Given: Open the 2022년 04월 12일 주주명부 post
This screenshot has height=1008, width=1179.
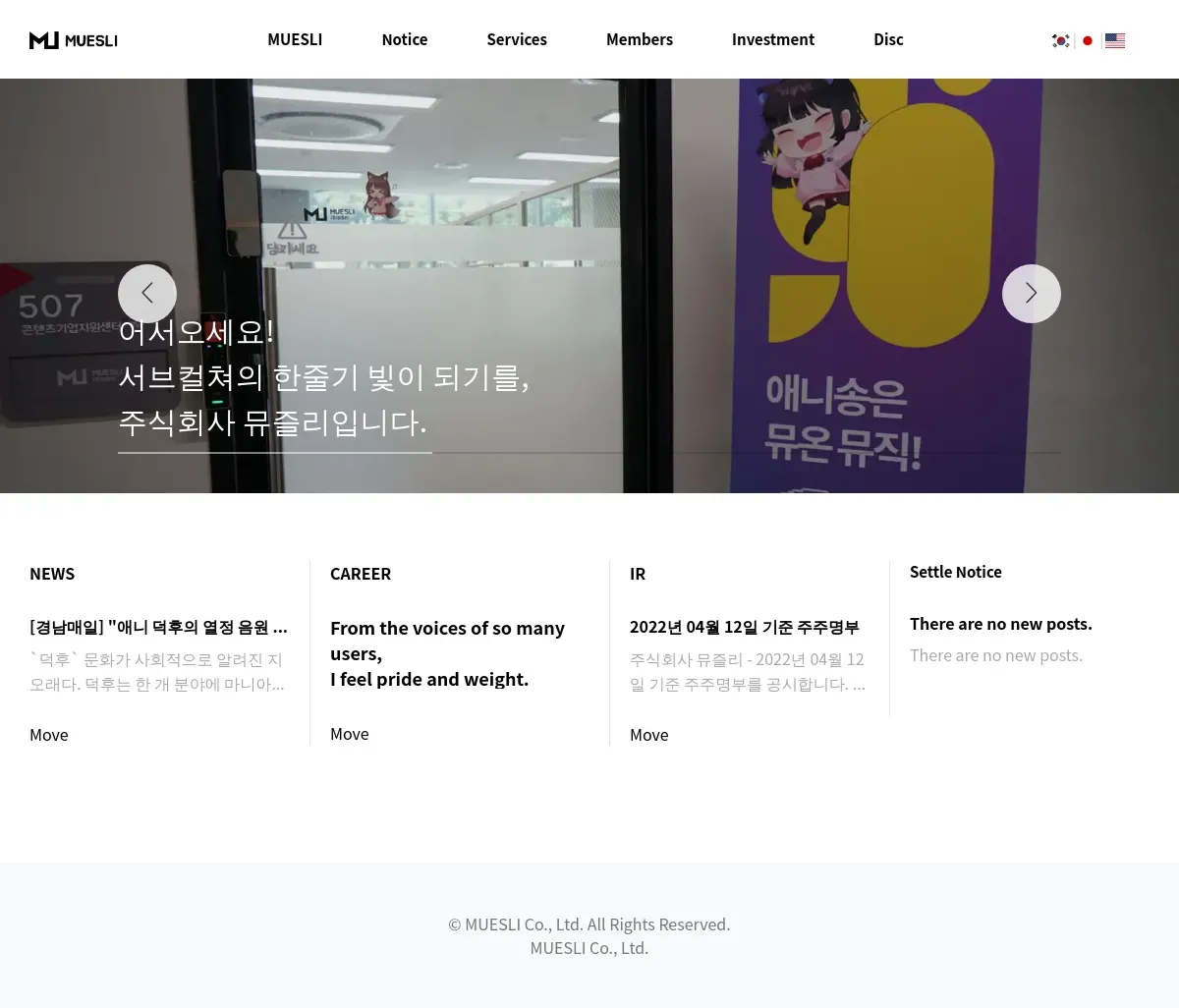Looking at the screenshot, I should pos(745,627).
